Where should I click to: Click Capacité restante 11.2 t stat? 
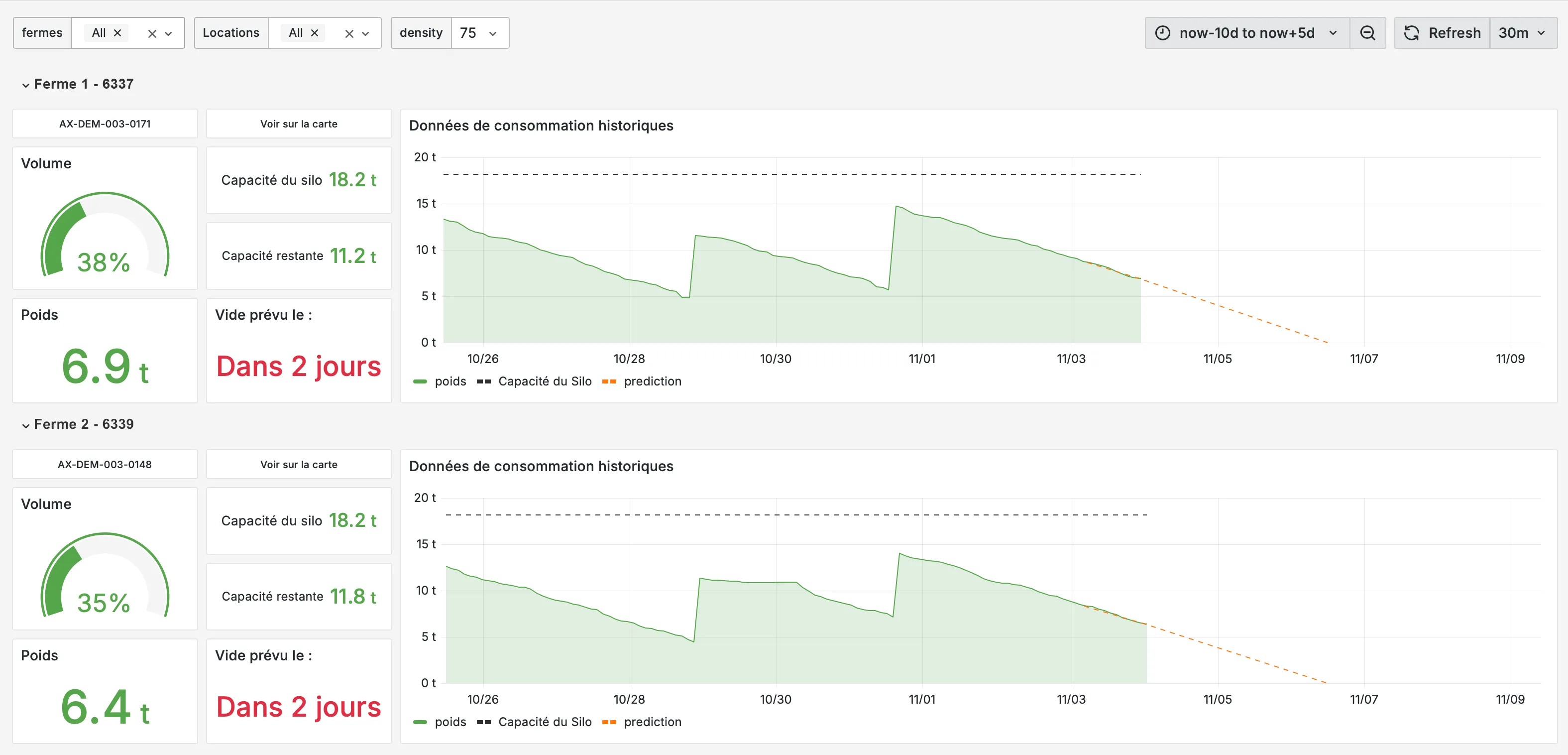click(x=299, y=255)
